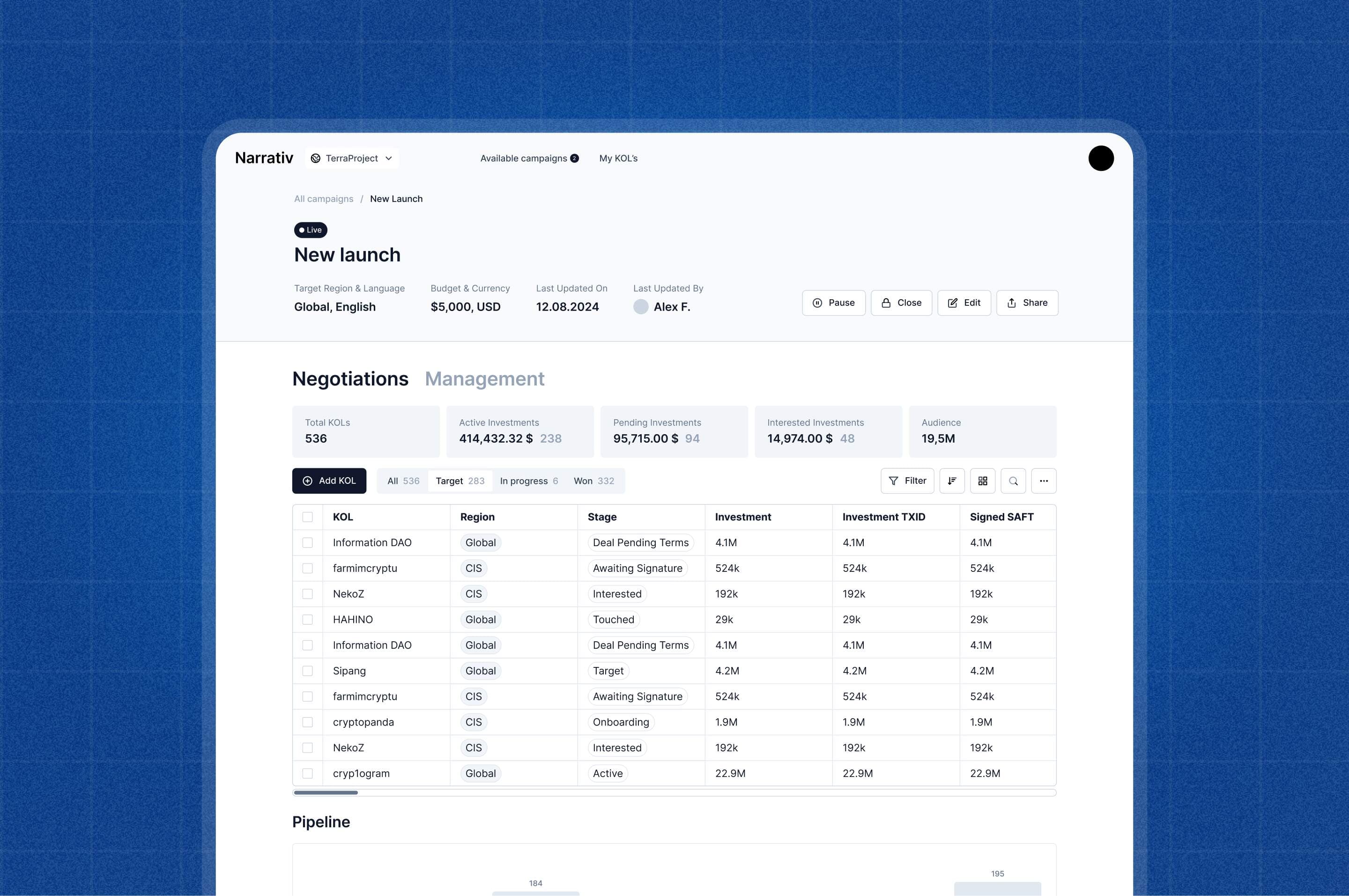1349x896 pixels.
Task: Click the Target stage tag for Sipang
Action: pos(608,671)
